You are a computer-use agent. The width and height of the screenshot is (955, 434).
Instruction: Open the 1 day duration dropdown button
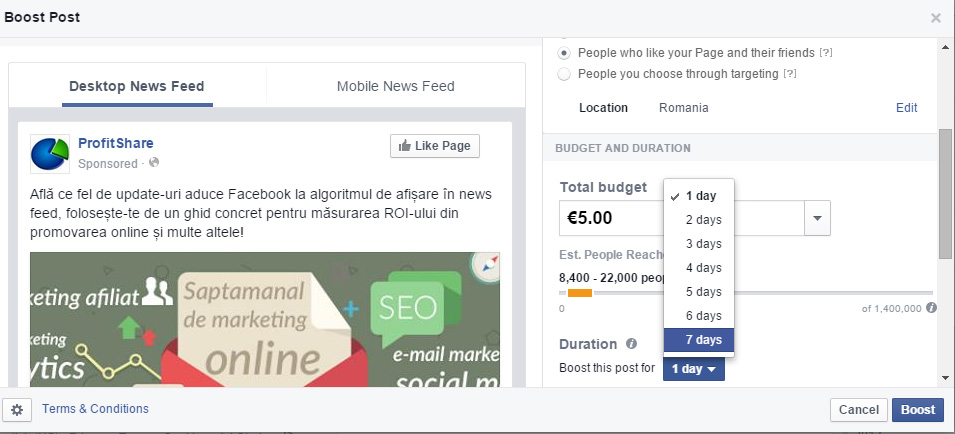point(693,369)
